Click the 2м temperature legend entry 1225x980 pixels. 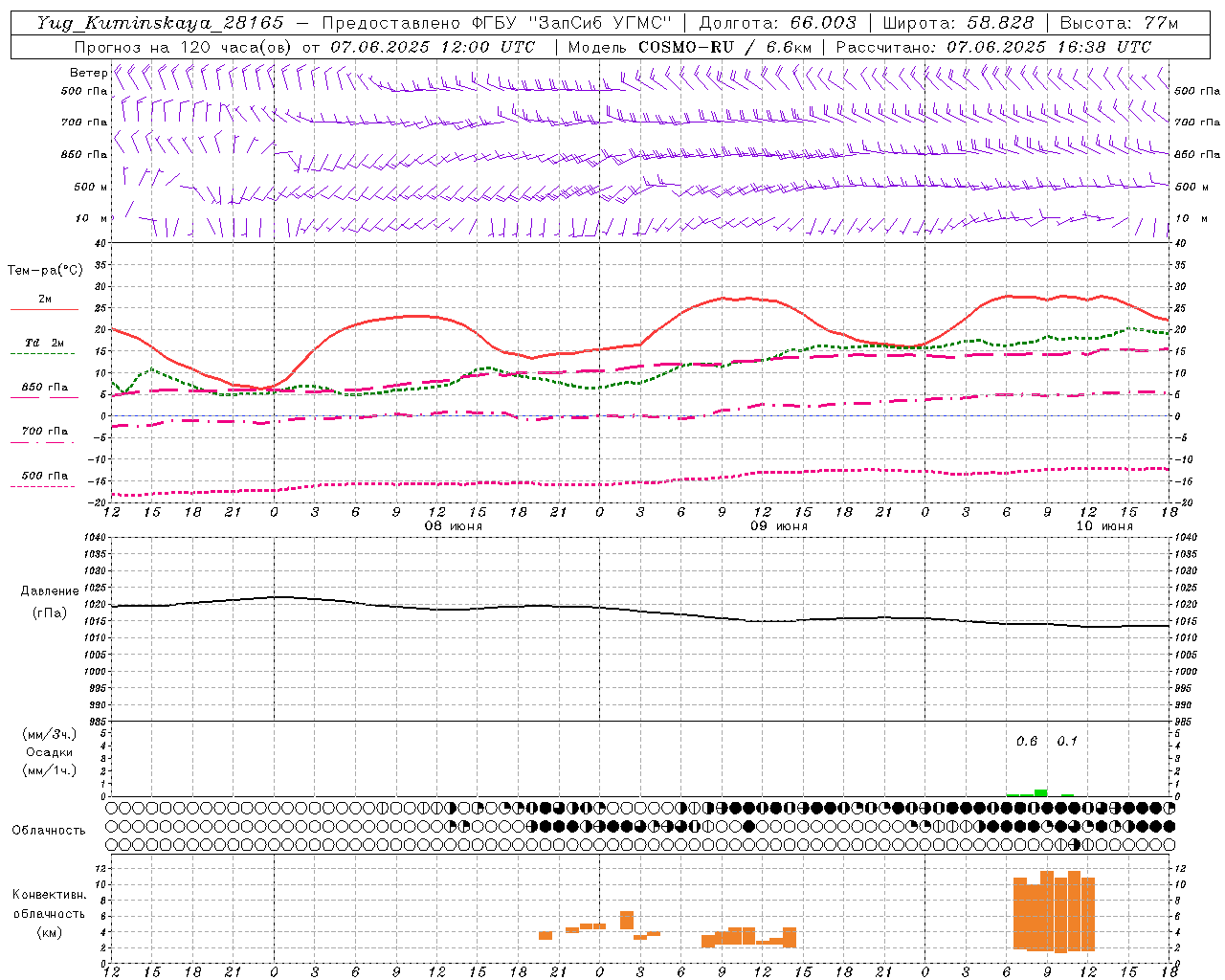point(45,300)
